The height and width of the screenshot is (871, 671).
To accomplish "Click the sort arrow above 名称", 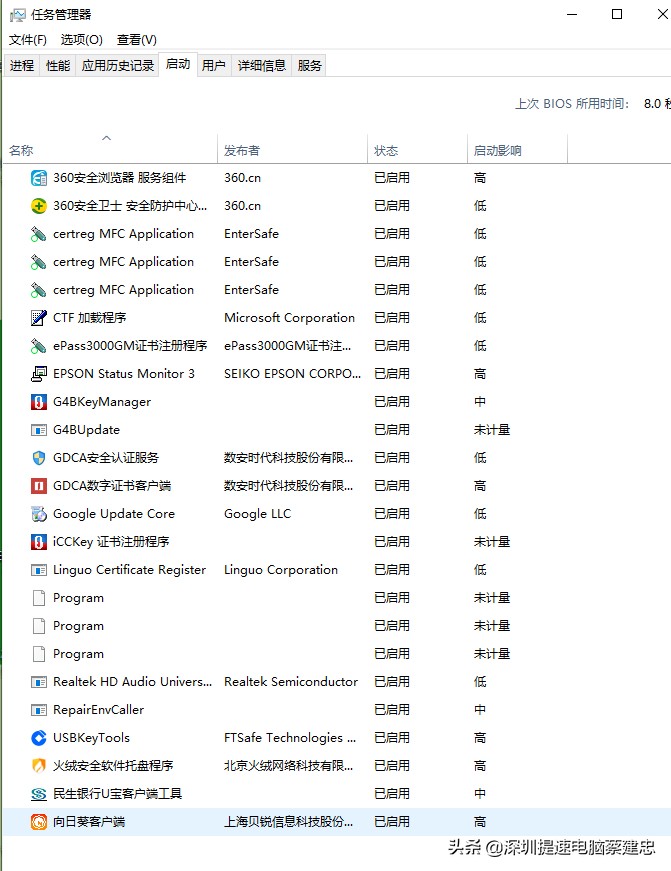I will coord(107,138).
